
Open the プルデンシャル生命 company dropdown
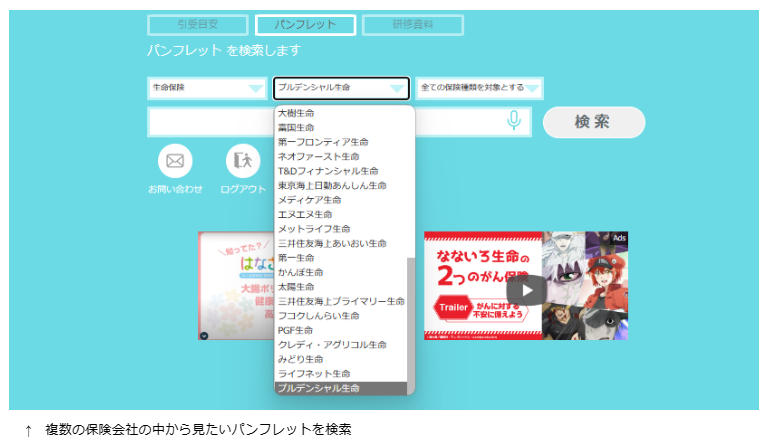tap(341, 88)
